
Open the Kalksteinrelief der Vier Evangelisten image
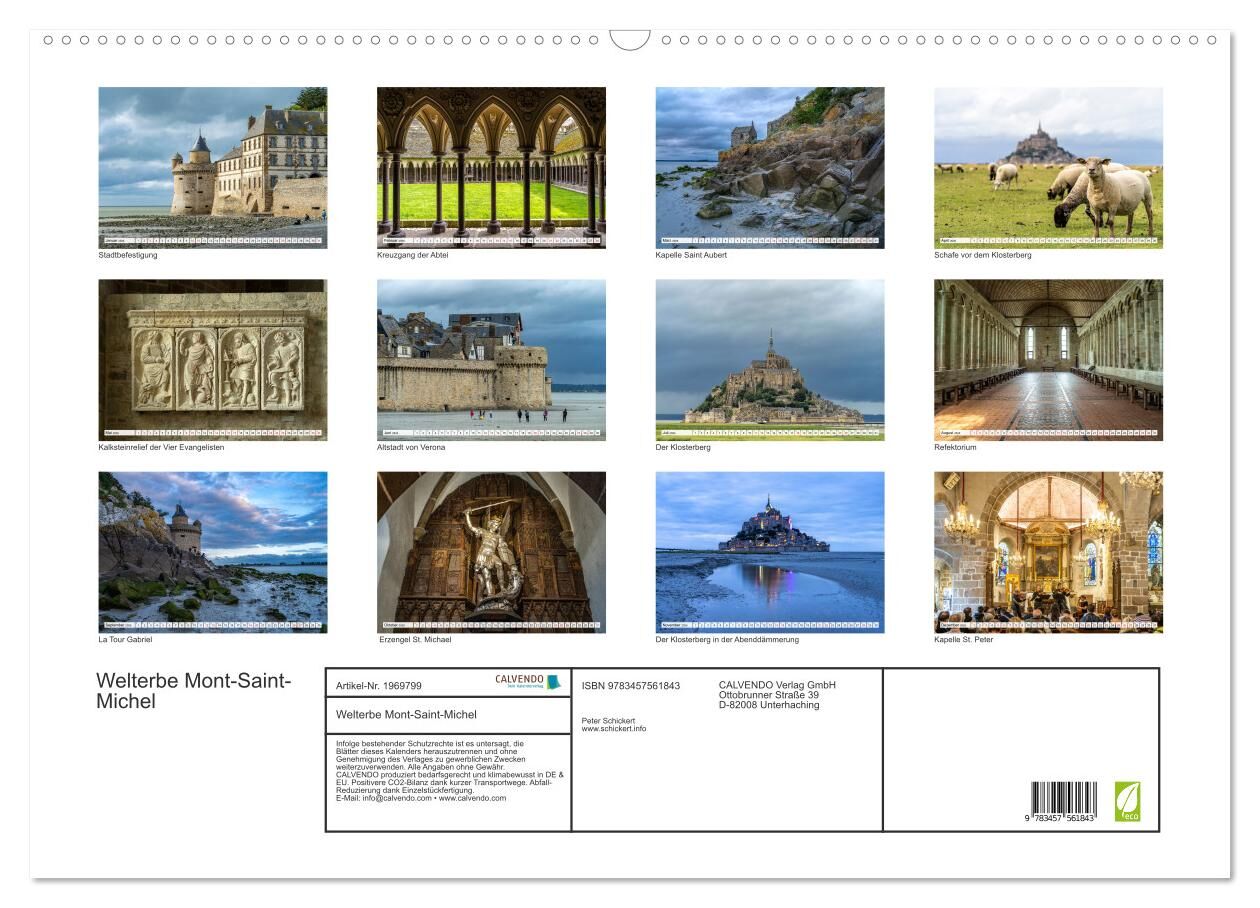click(212, 359)
